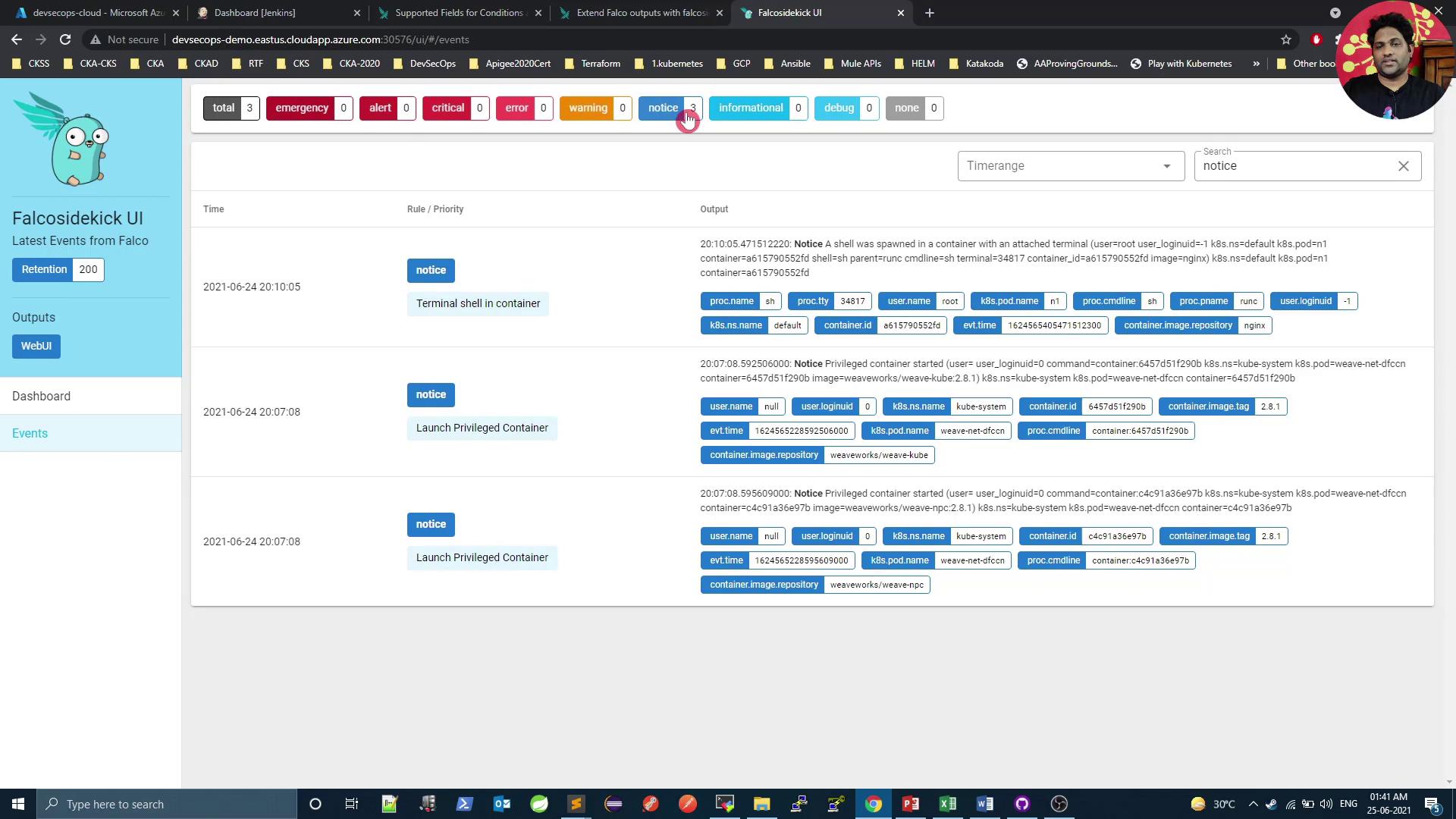Toggle the warning priority filter
This screenshot has height=819, width=1456.
[x=588, y=108]
